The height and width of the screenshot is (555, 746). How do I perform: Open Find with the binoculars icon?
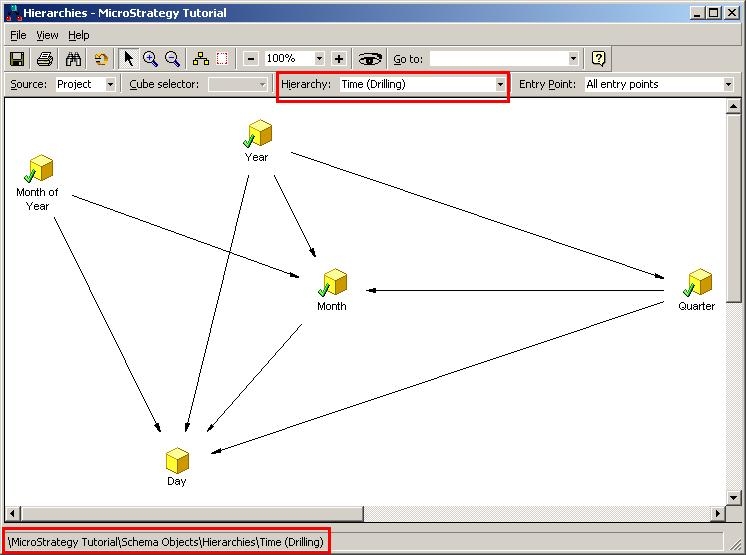[73, 59]
